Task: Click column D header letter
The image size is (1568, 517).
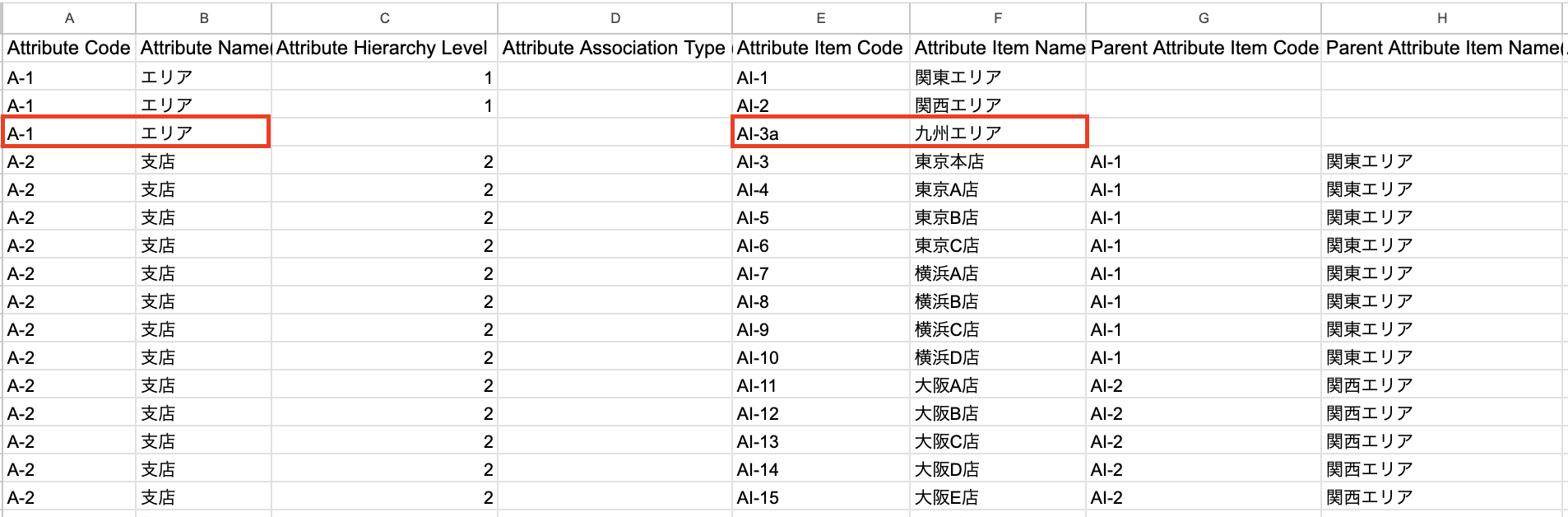Action: (x=615, y=18)
